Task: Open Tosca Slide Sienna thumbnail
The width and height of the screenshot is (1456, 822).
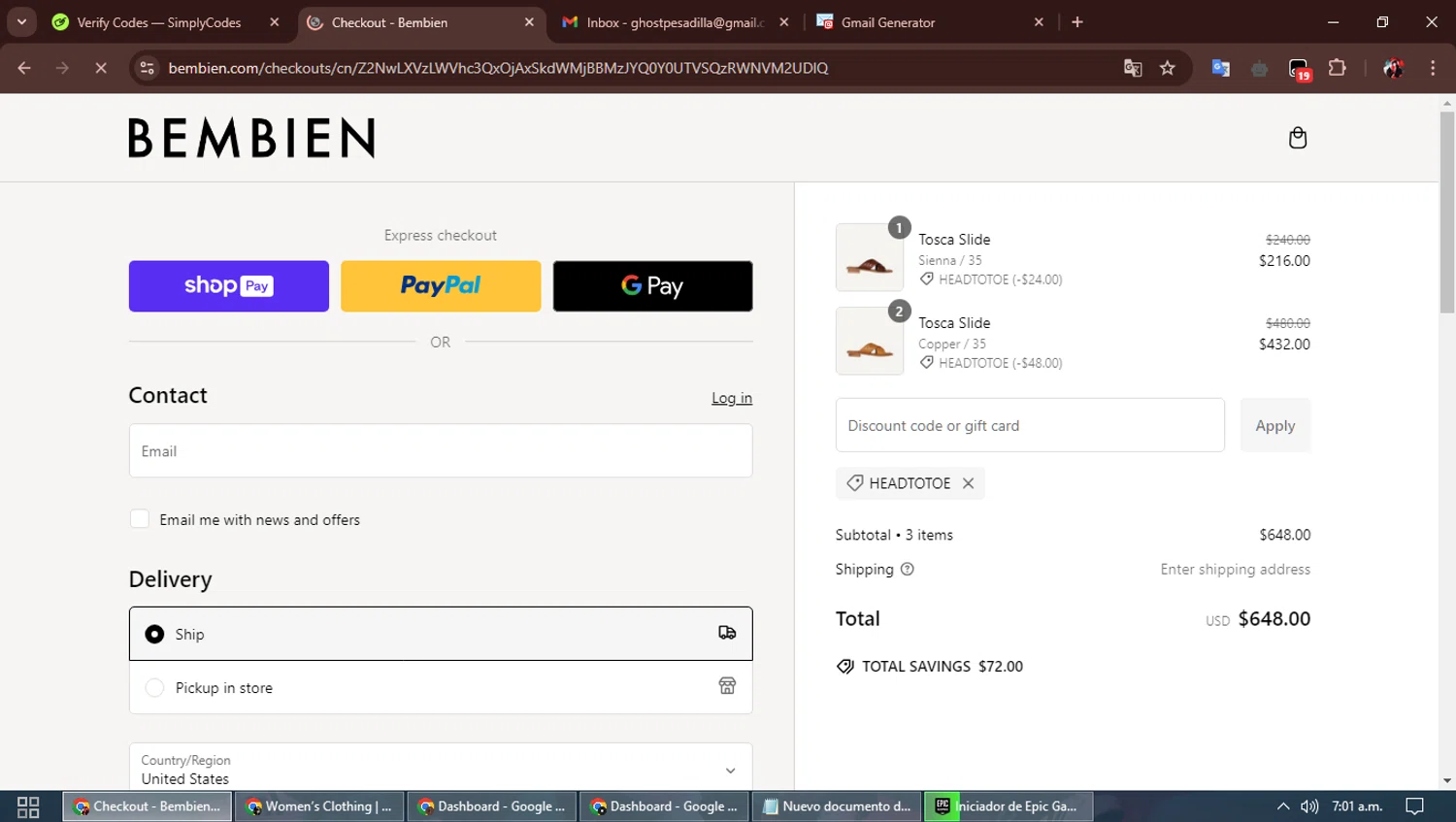Action: point(870,257)
